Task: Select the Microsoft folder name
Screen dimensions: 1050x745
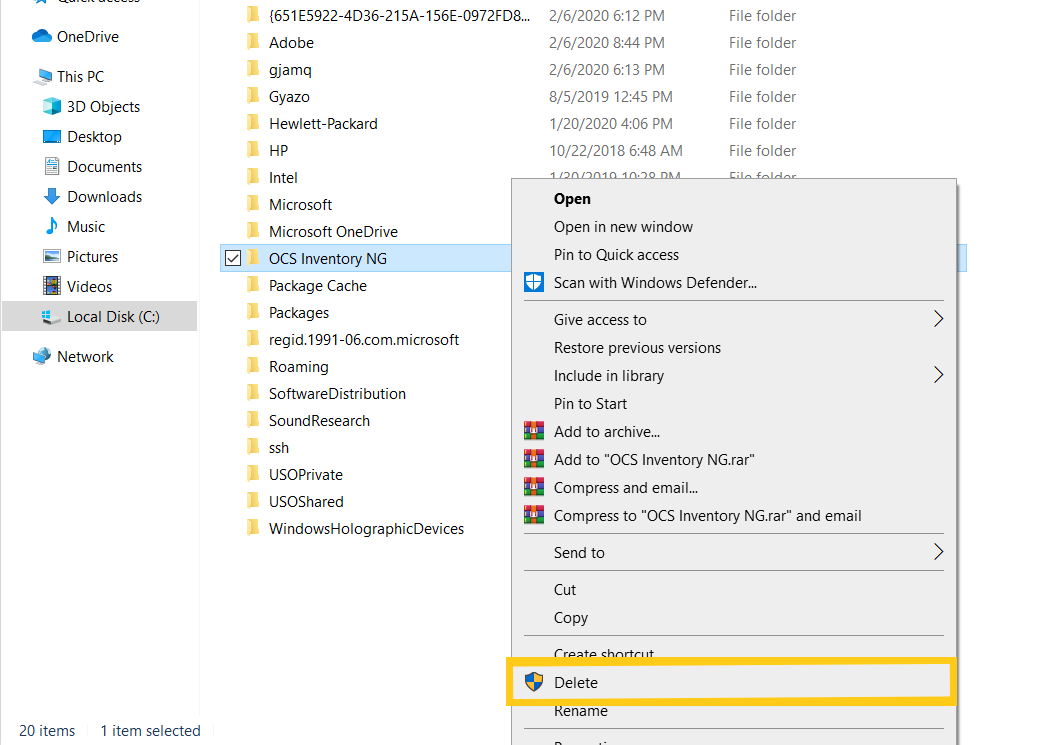Action: pos(301,204)
